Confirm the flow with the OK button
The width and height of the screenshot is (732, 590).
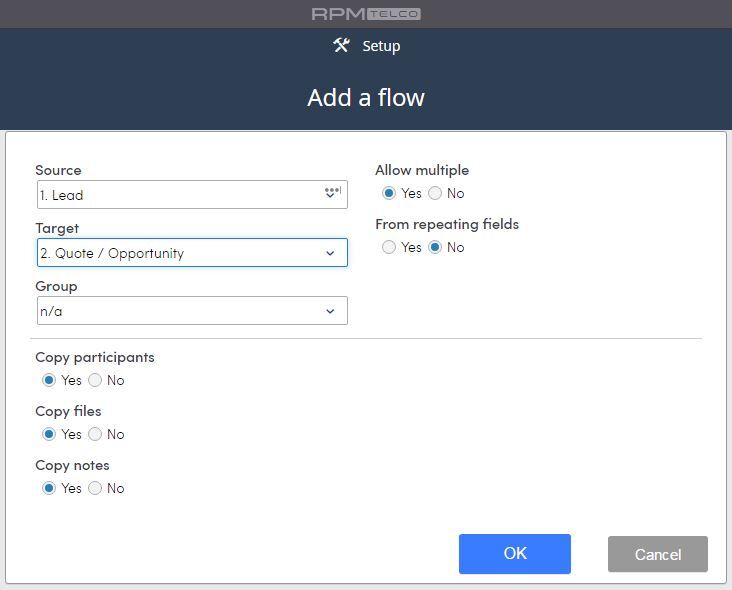click(514, 554)
